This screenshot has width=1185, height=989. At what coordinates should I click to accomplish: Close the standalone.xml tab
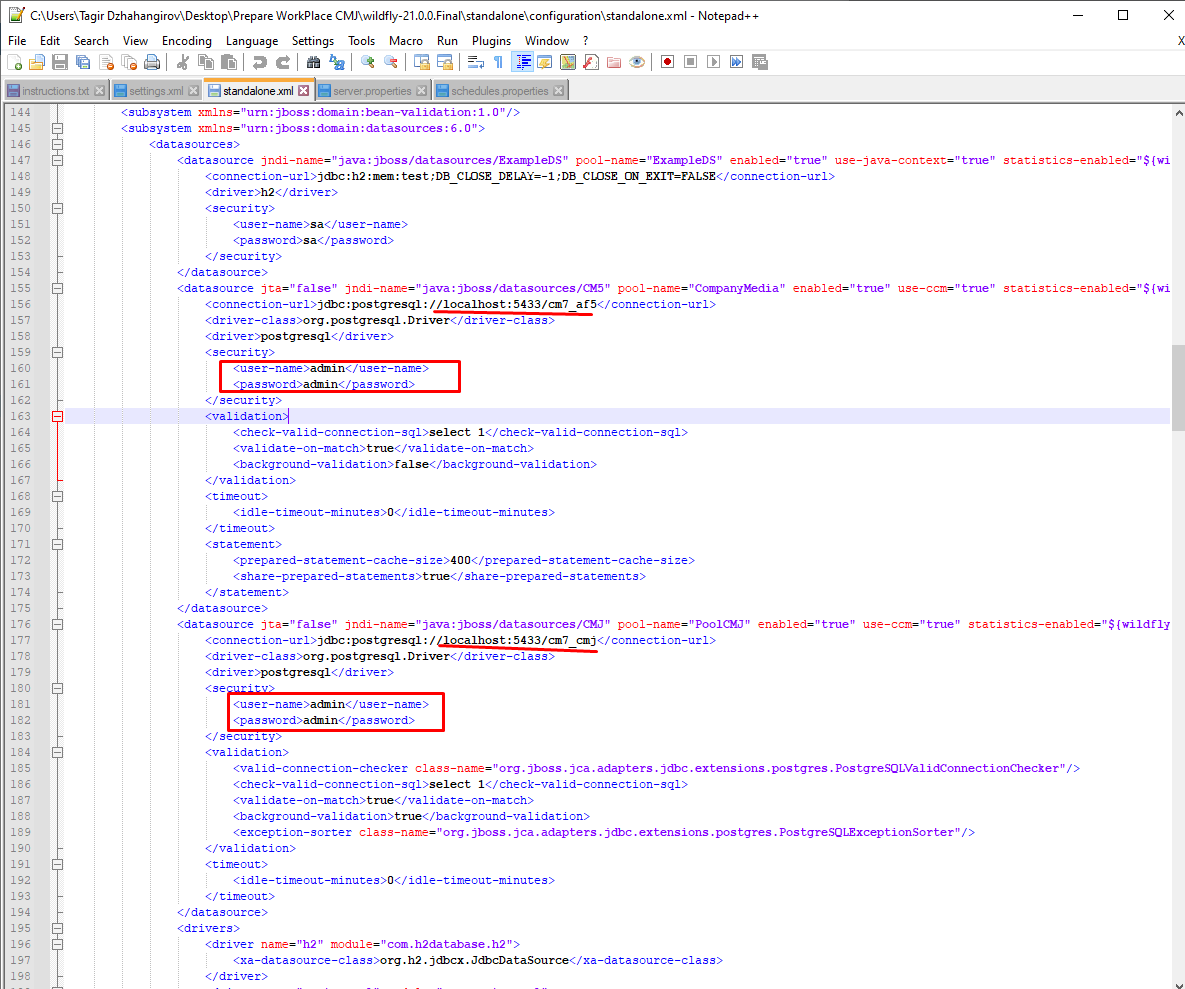(x=304, y=91)
